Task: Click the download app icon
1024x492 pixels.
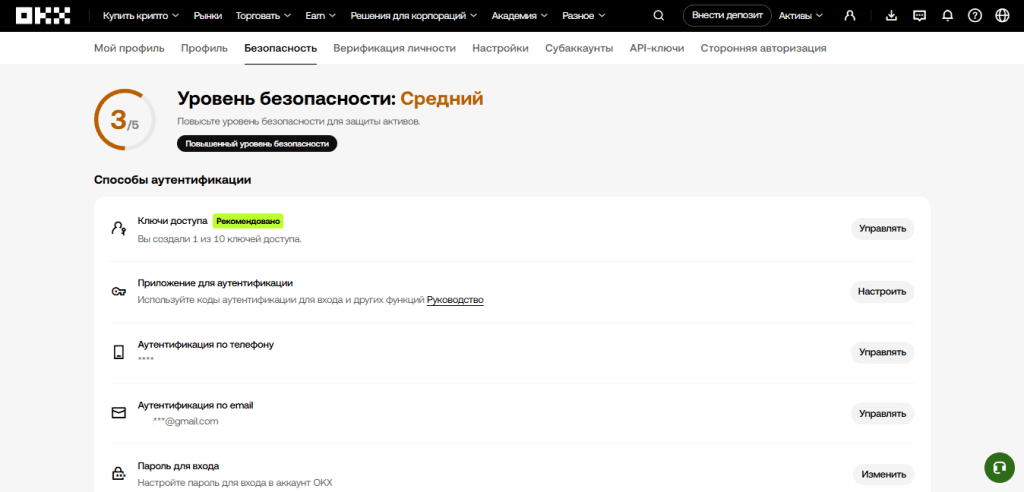Action: (893, 16)
